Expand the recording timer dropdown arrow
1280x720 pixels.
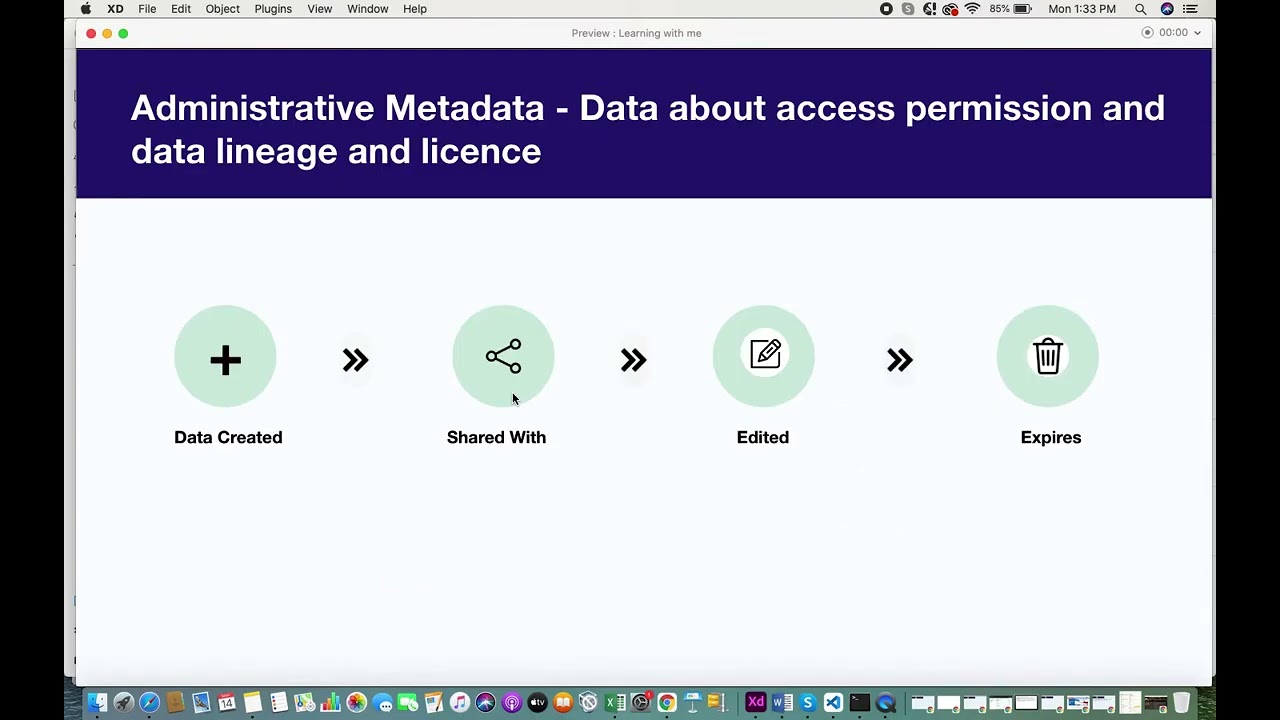click(x=1197, y=33)
